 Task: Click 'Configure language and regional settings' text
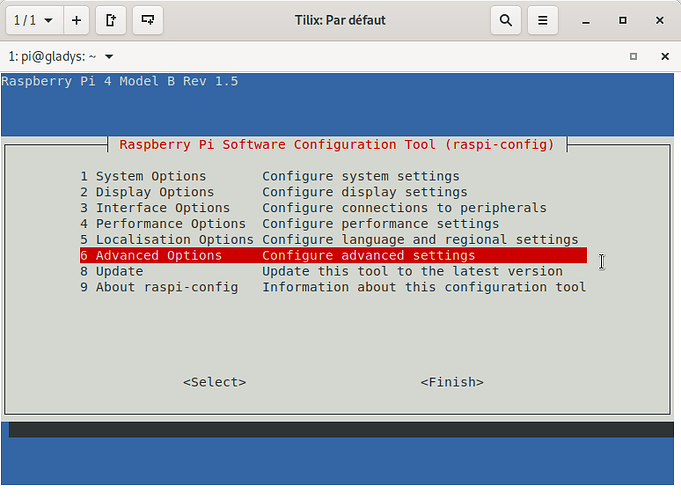tap(420, 240)
